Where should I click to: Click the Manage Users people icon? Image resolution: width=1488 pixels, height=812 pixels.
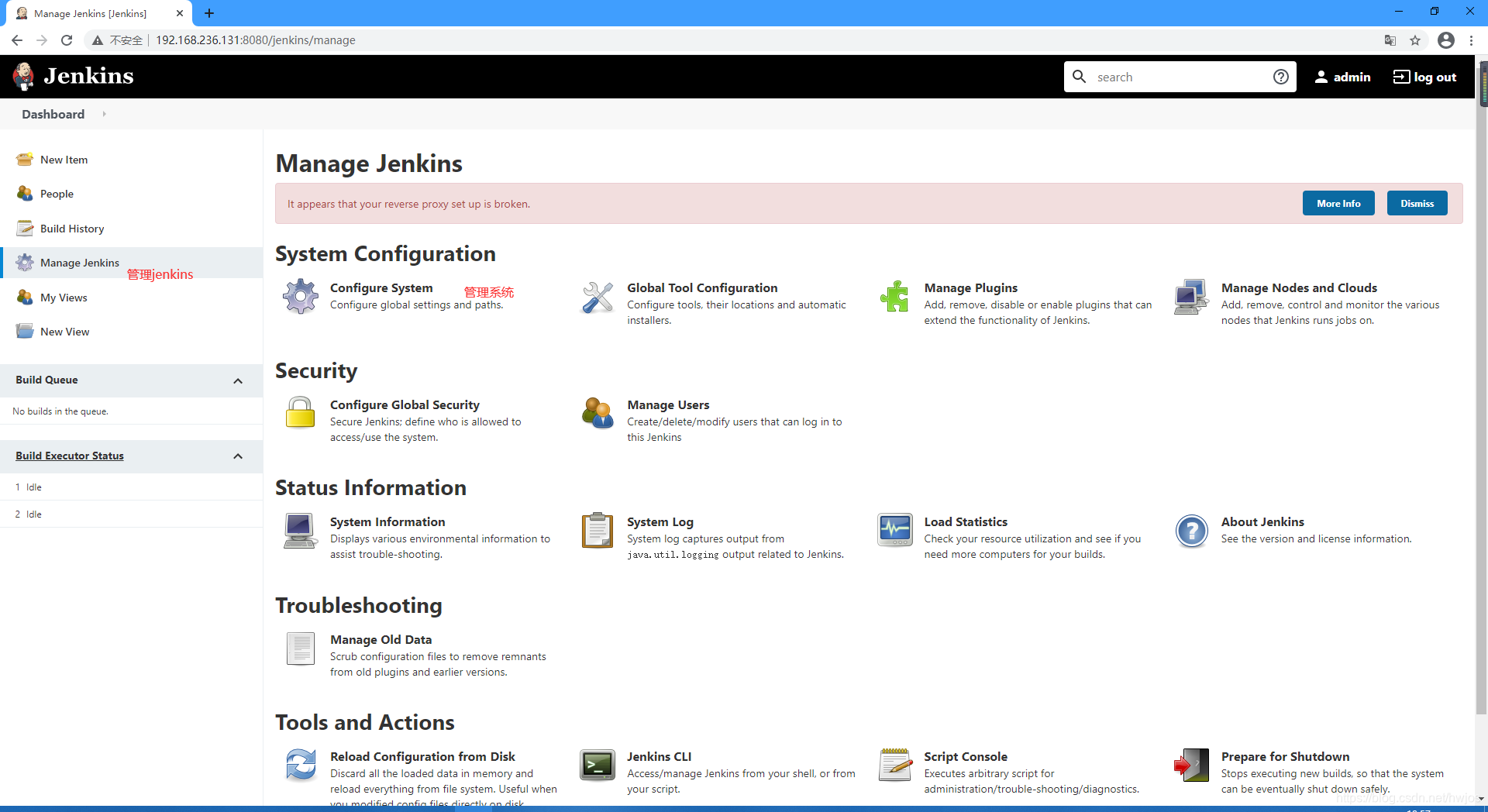tap(598, 413)
